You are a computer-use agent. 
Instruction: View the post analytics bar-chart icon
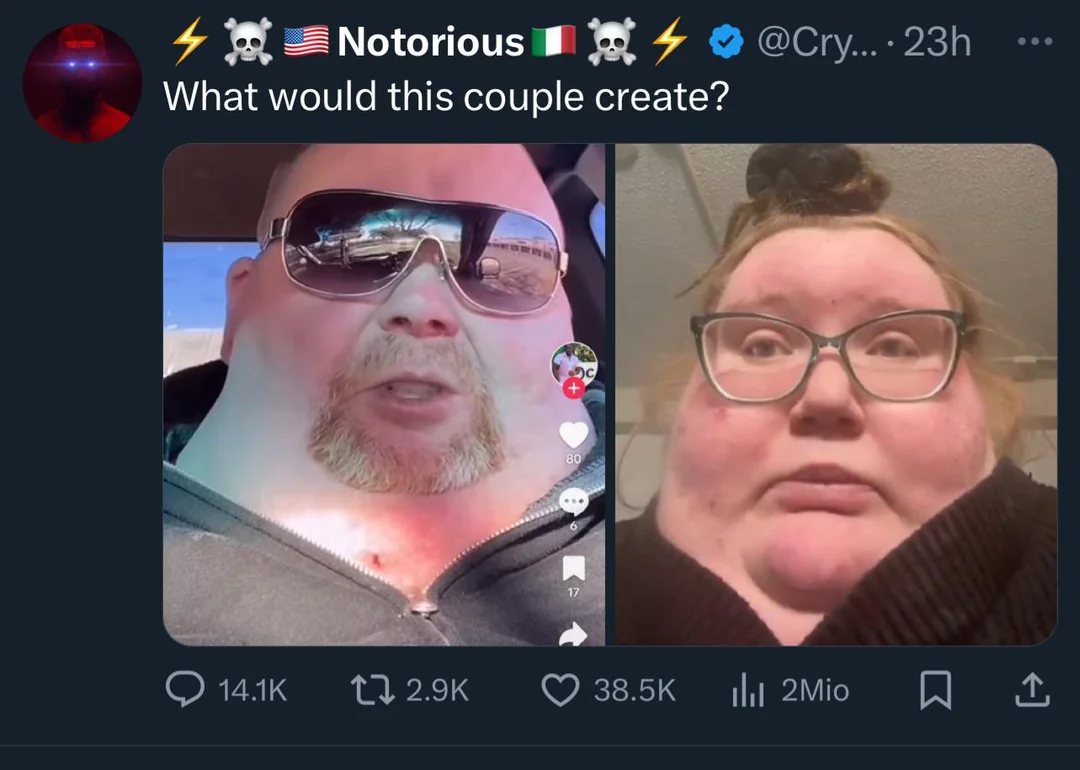[x=748, y=690]
